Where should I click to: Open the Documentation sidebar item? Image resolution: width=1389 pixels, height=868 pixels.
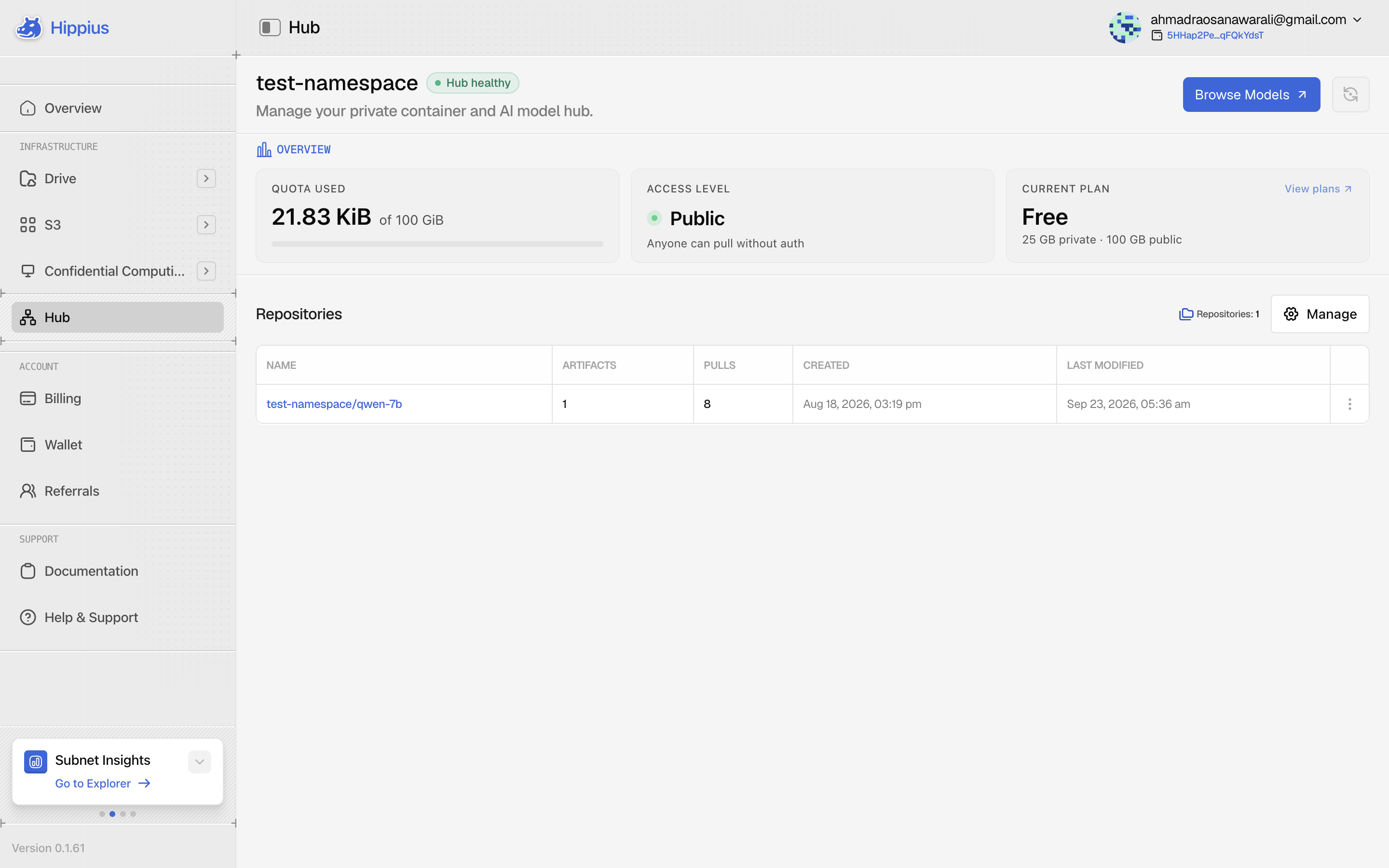118,571
